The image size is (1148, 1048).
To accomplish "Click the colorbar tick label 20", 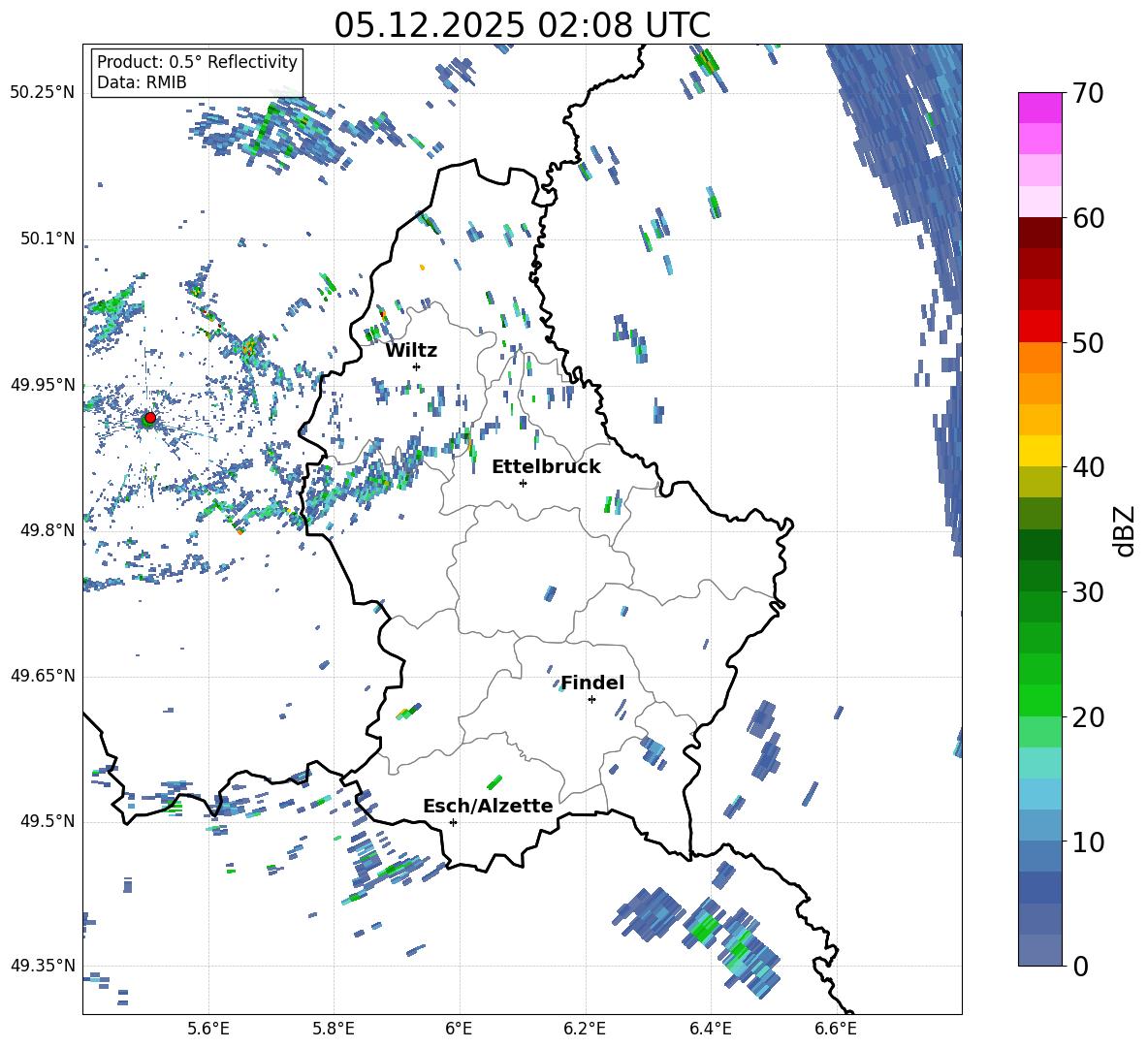I will (1088, 717).
